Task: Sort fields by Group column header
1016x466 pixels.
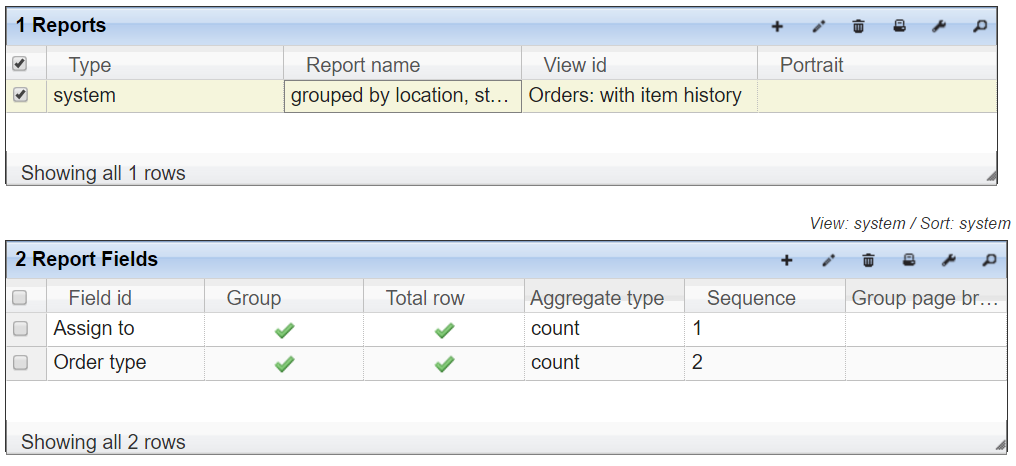Action: point(284,298)
